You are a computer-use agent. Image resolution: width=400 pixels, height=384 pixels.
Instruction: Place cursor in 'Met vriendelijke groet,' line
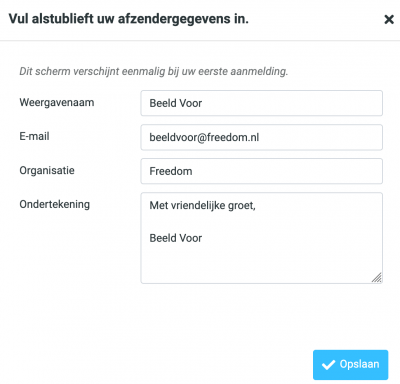point(202,205)
